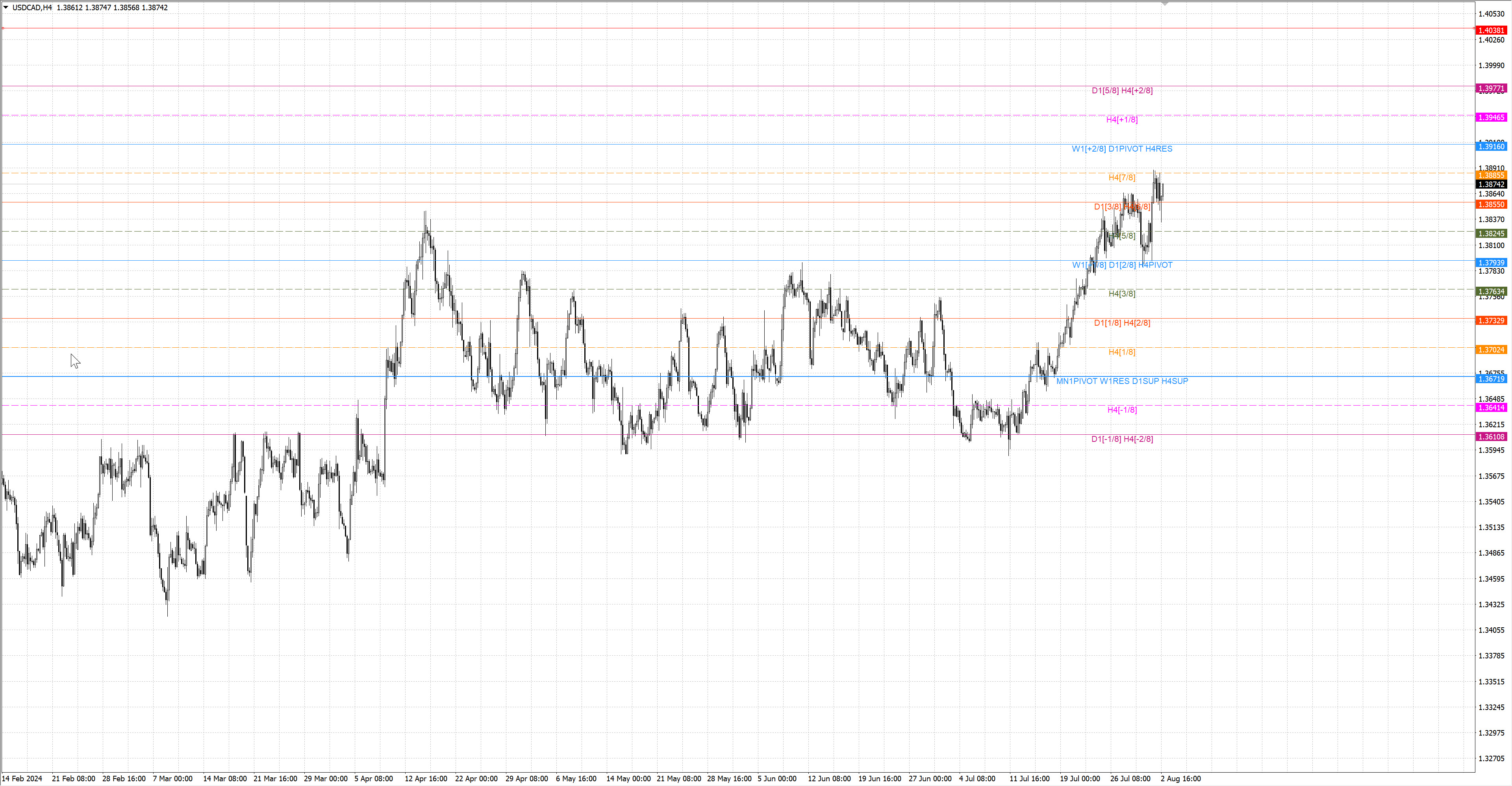
Task: Click the 12 Apr 16:00 time axis label
Action: [x=426, y=779]
